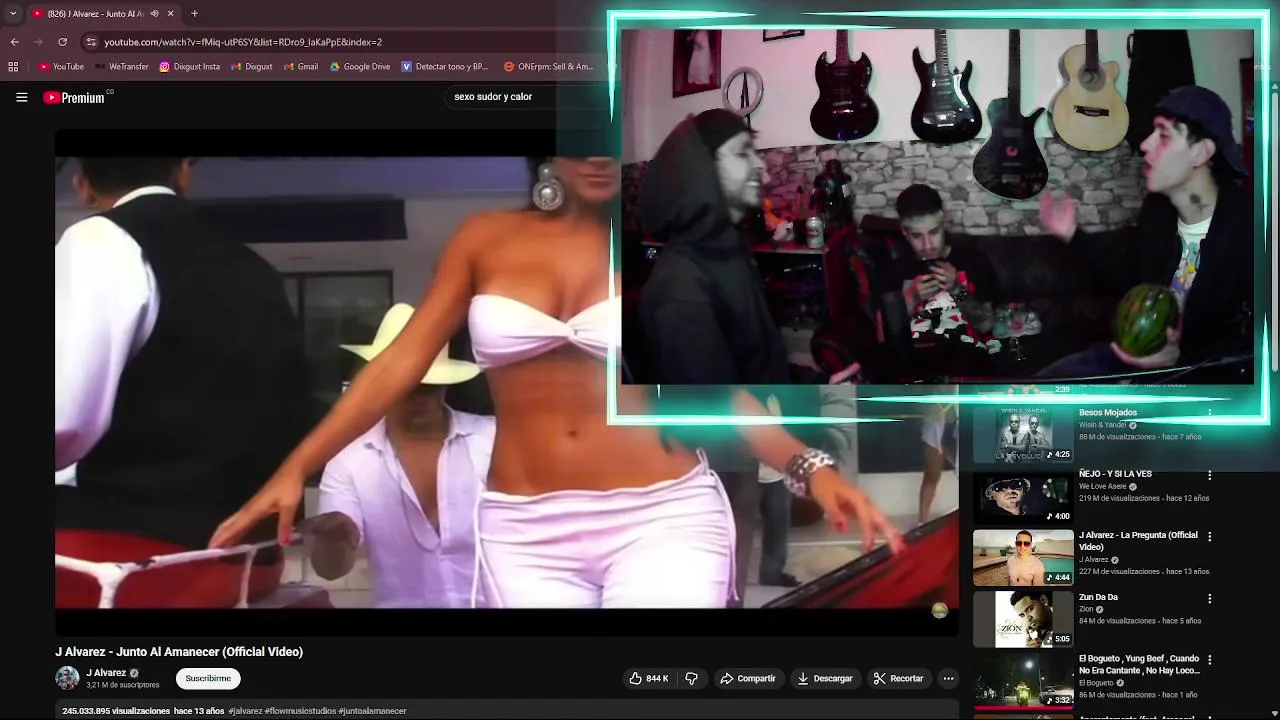Open the YouTube guide hamburger menu
Screen dimensions: 1280x720
point(21,97)
